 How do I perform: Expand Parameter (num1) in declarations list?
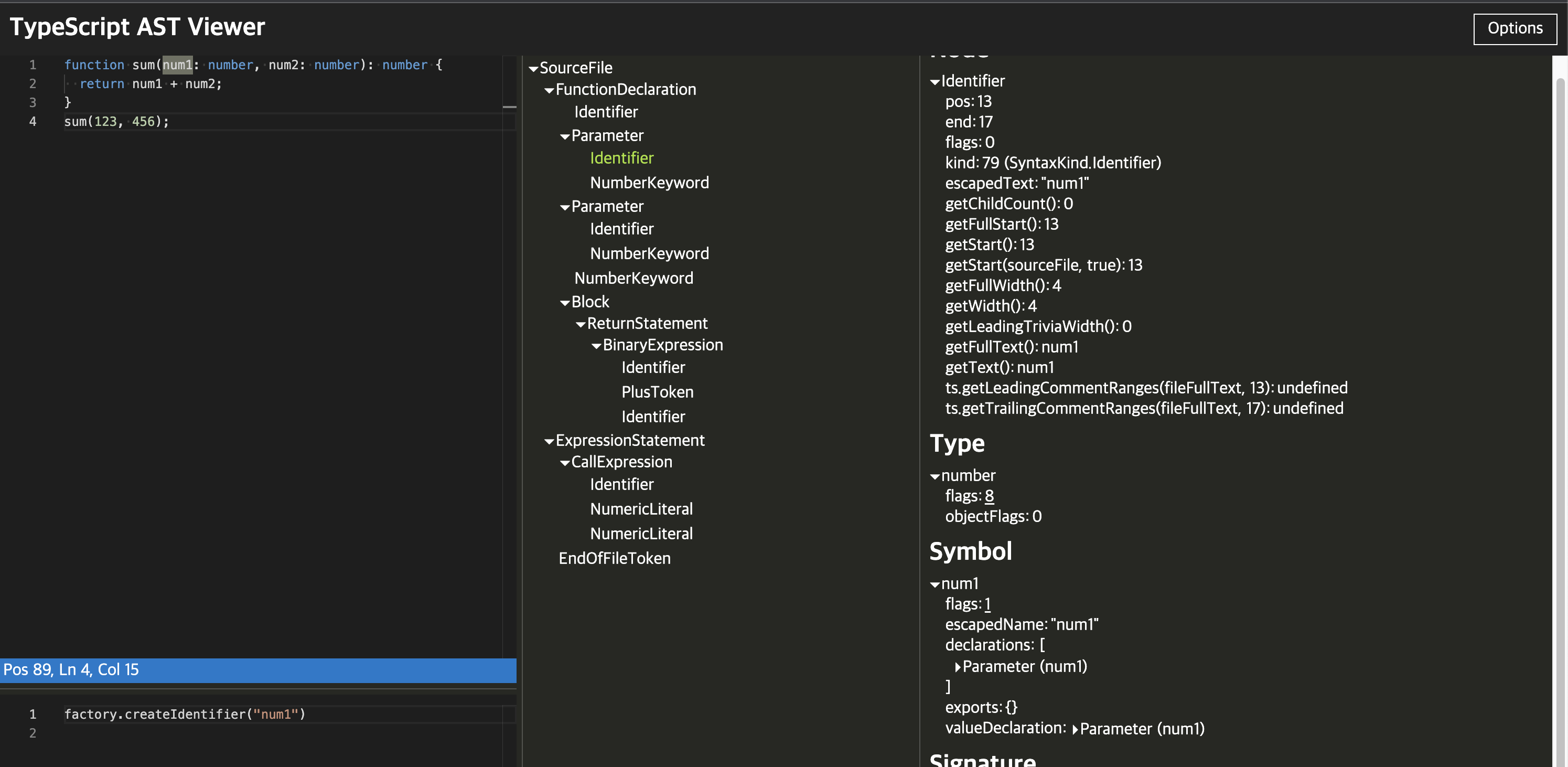coord(958,667)
